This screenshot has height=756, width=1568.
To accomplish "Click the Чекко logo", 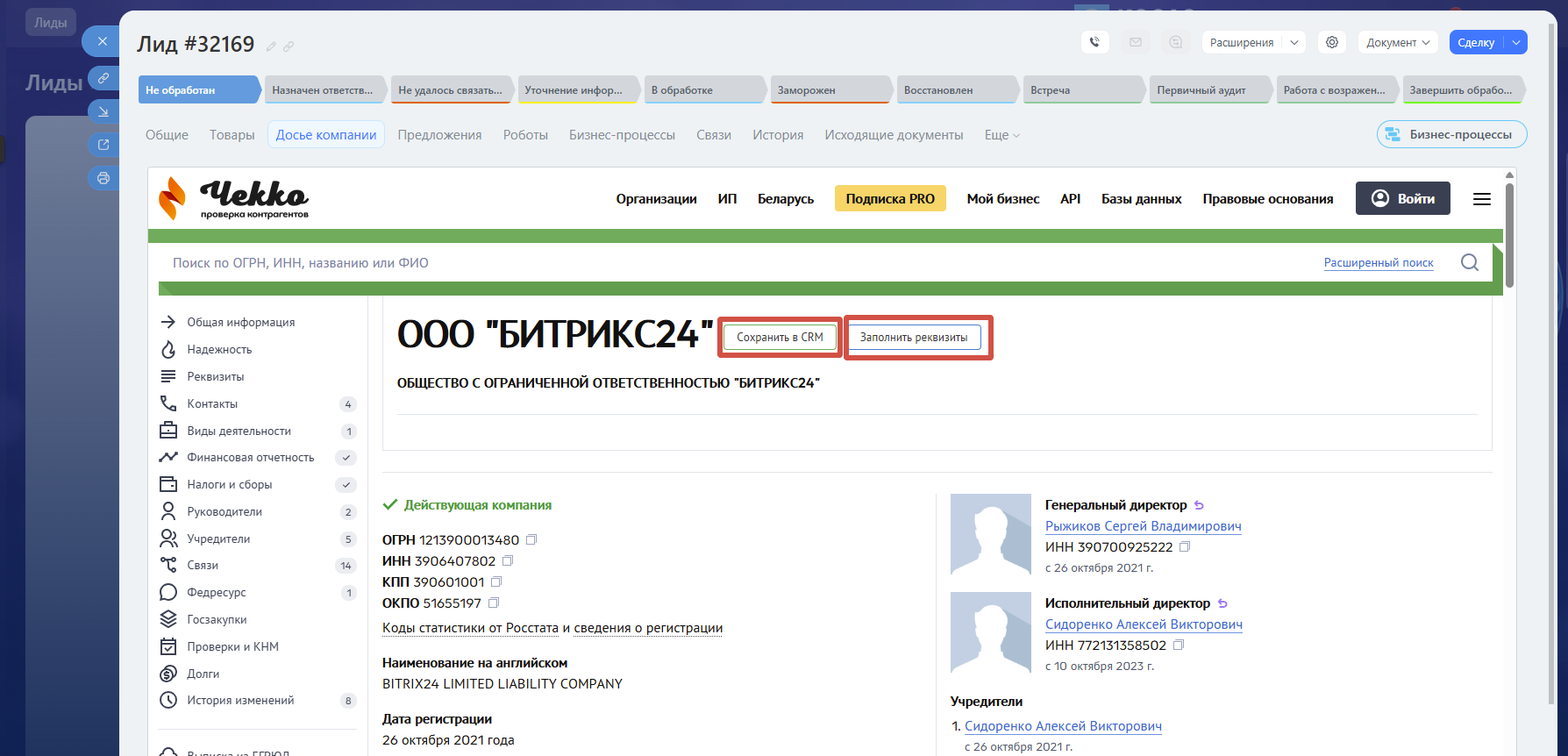I will click(x=234, y=198).
